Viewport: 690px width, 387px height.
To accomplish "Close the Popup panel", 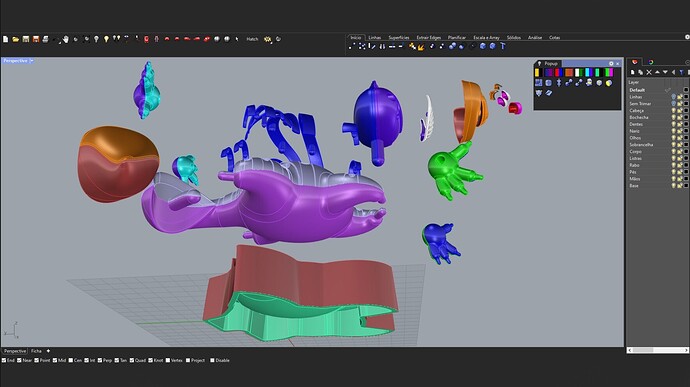I will tap(617, 64).
